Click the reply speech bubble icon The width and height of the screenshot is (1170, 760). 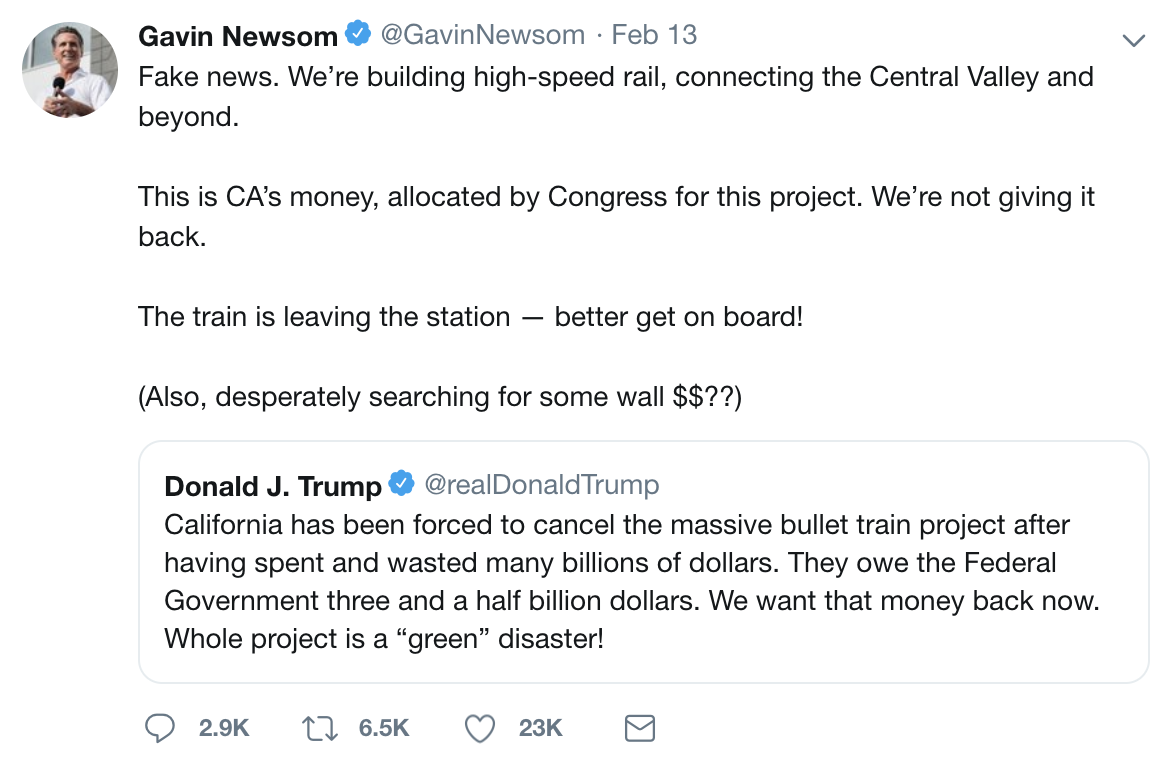point(160,728)
